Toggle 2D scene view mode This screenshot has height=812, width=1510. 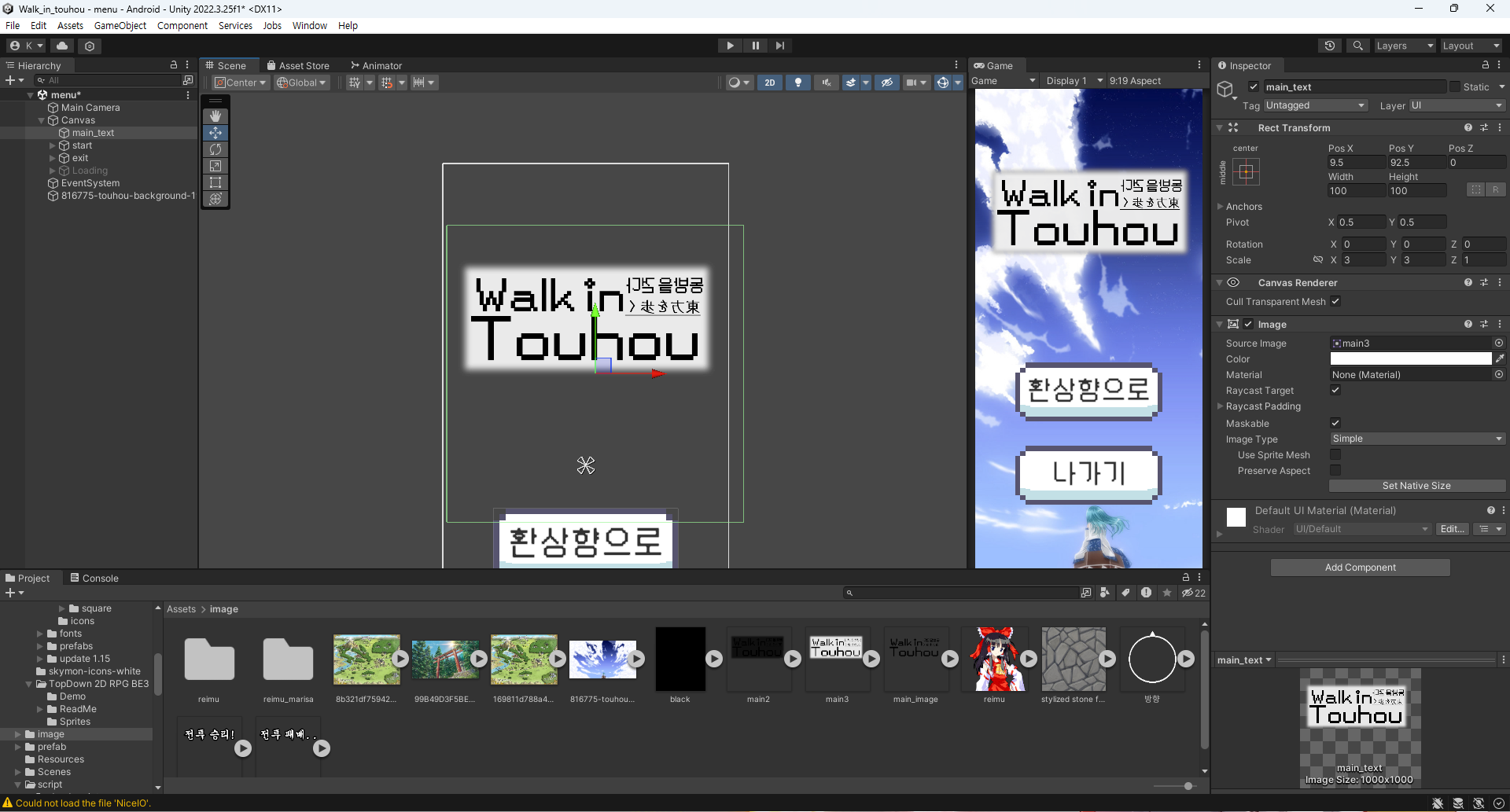[x=770, y=83]
